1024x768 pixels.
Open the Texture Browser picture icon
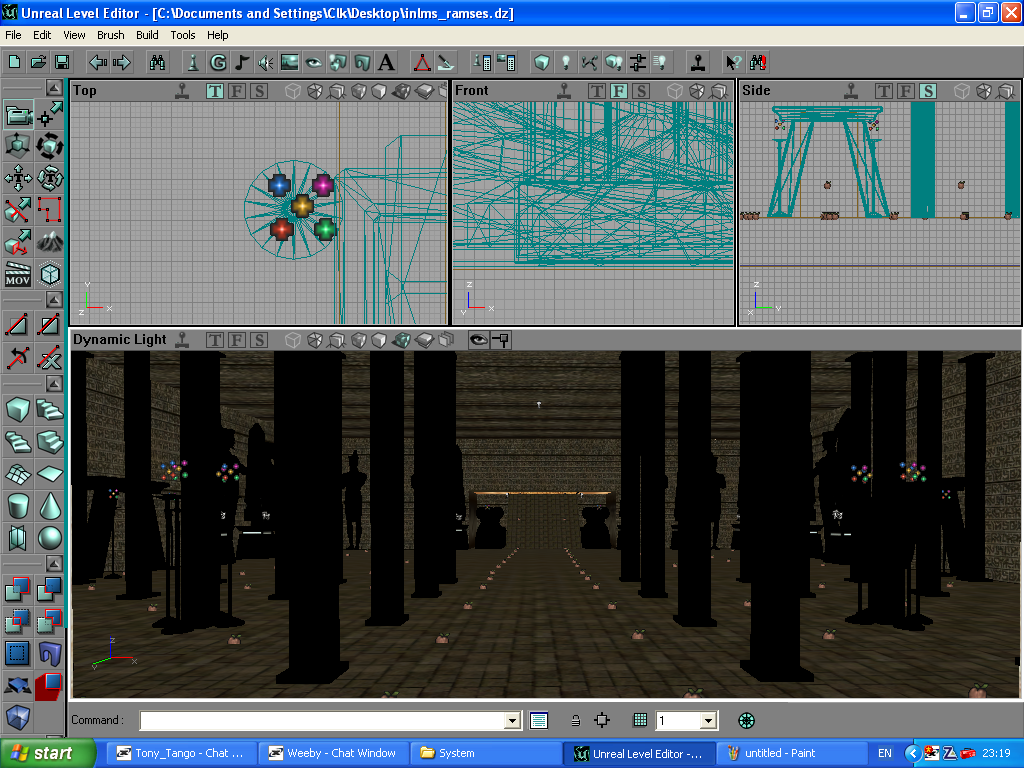click(x=290, y=62)
